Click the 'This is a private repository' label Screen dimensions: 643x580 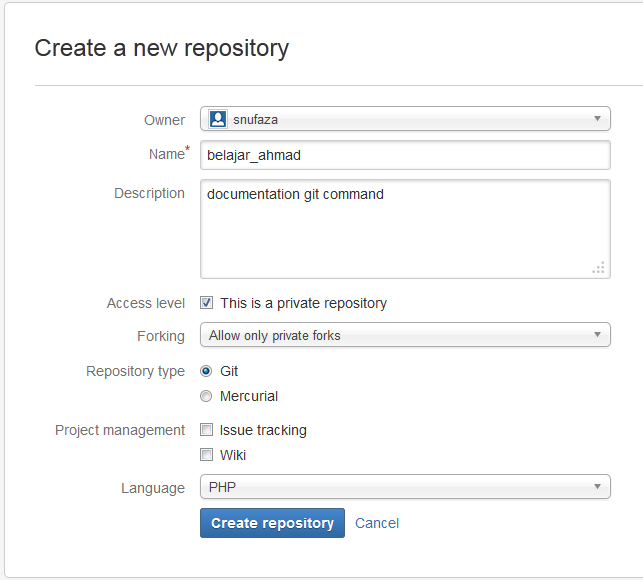coord(303,303)
